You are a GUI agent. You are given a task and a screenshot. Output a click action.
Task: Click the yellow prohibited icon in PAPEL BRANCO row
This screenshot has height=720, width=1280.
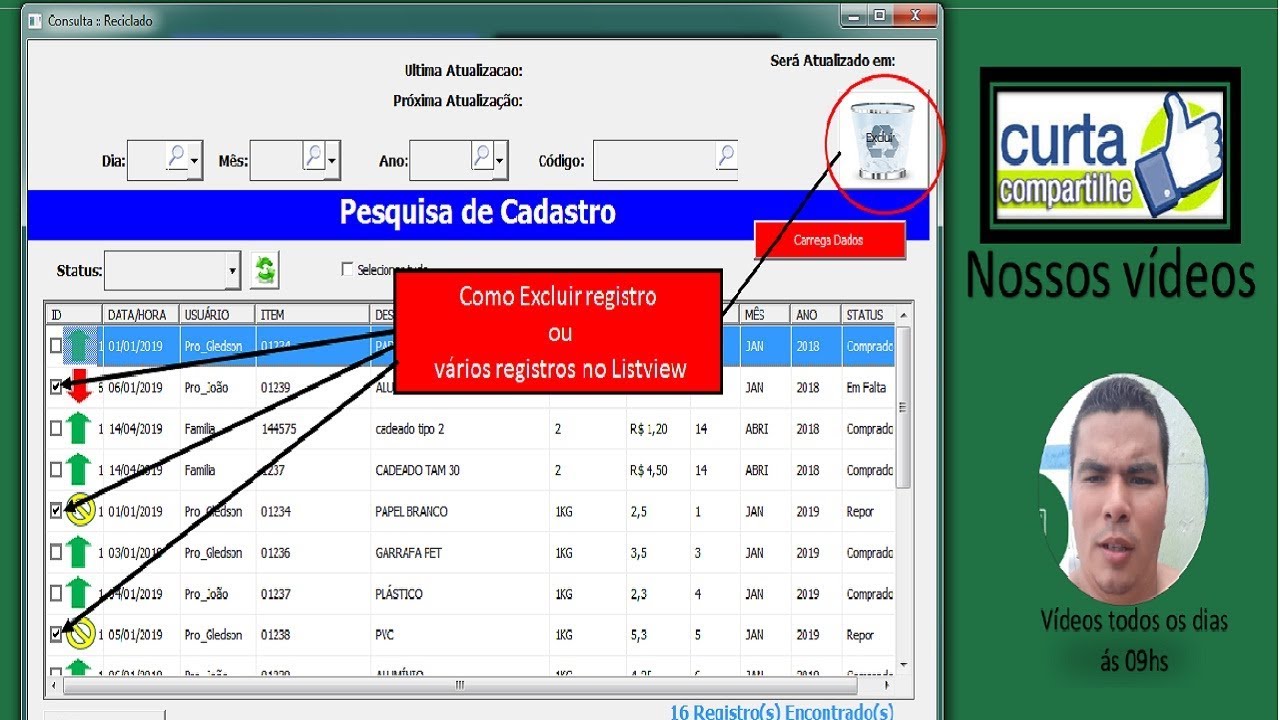[80, 511]
